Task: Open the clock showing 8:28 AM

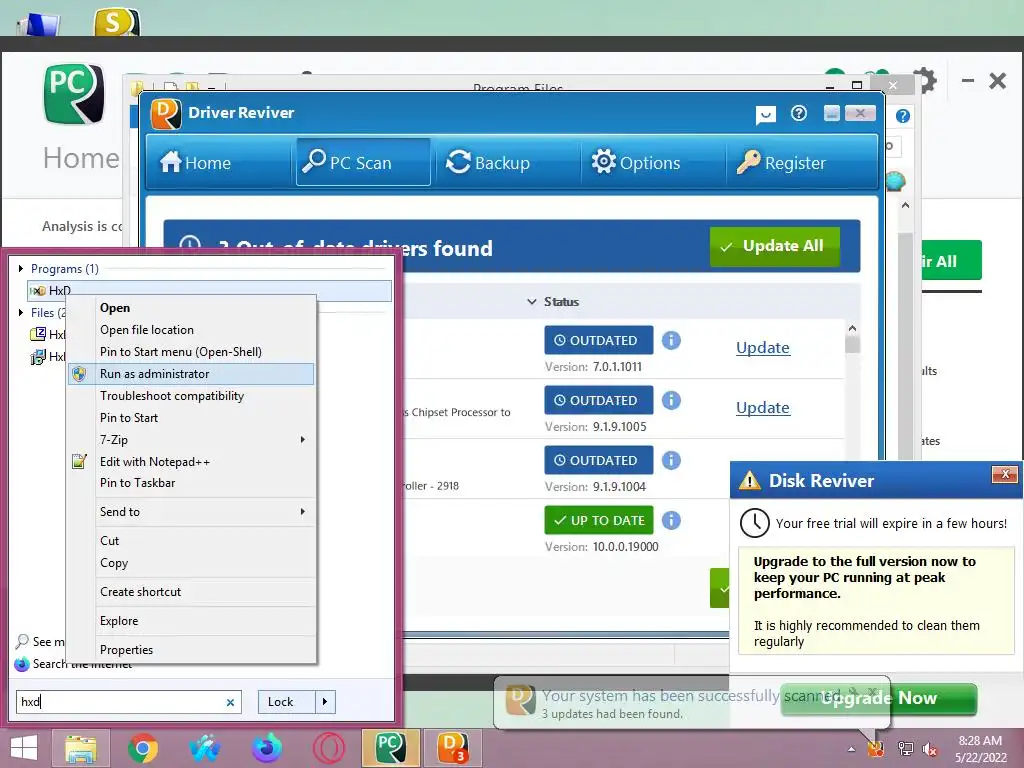Action: [x=980, y=749]
